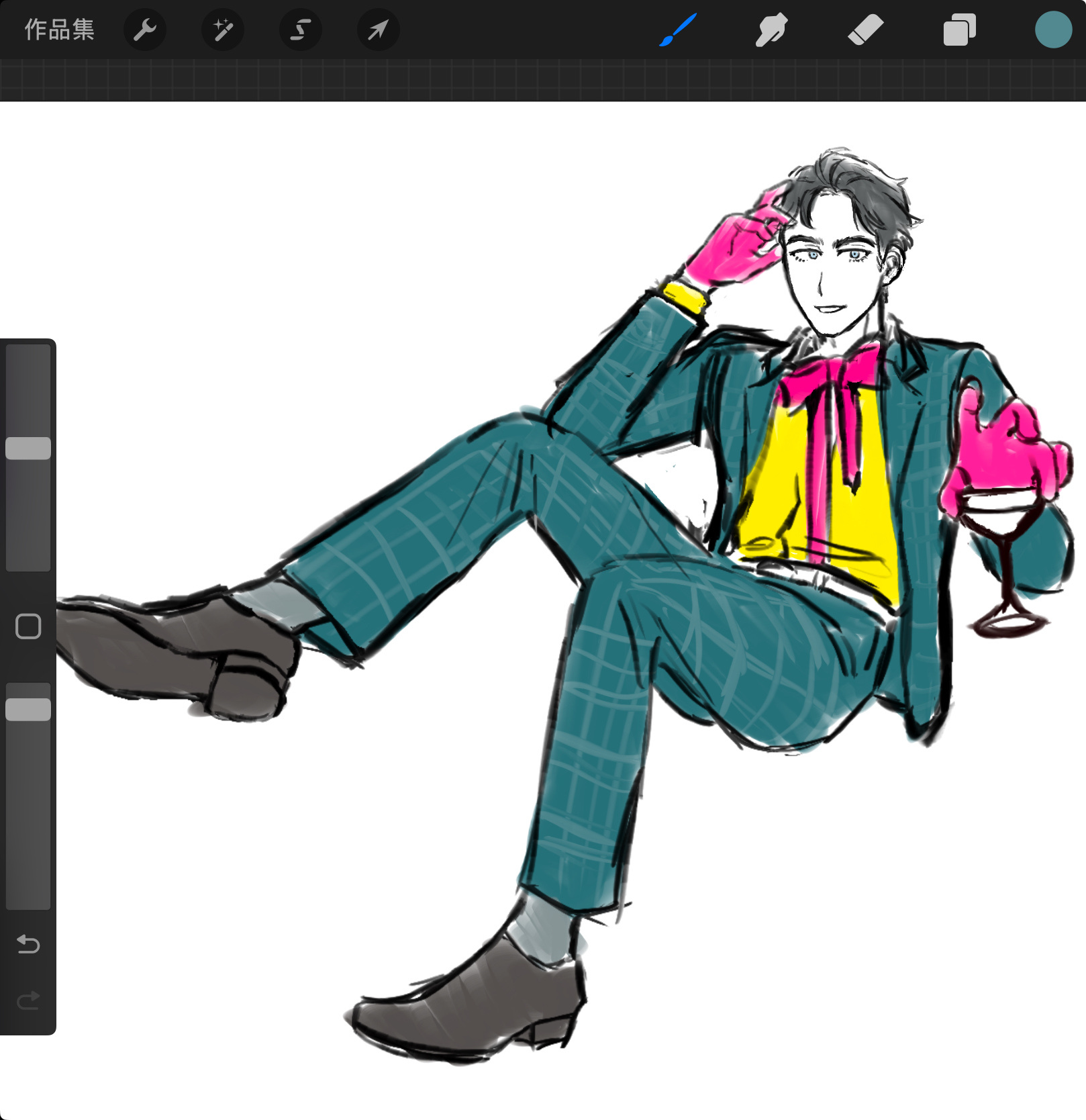Open the 作品集 gallery
Image resolution: width=1086 pixels, height=1120 pixels.
[59, 30]
